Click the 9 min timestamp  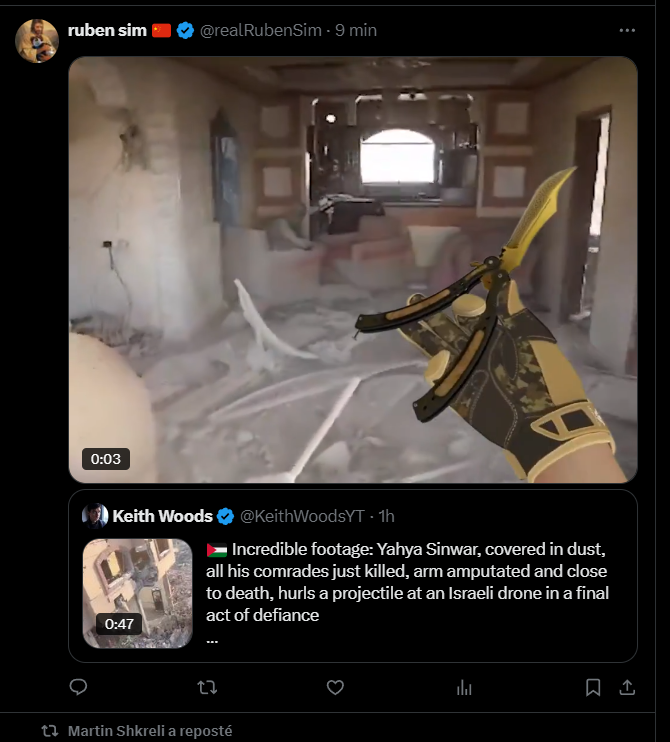356,30
